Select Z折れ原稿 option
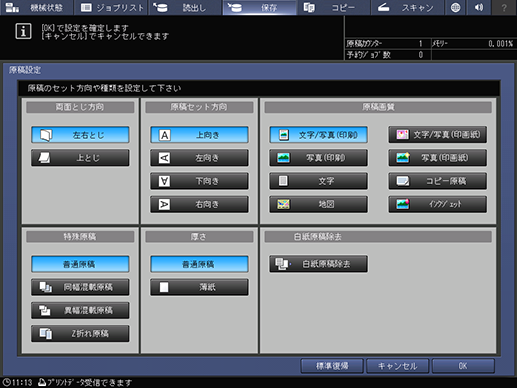The height and width of the screenshot is (388, 517). (80, 333)
